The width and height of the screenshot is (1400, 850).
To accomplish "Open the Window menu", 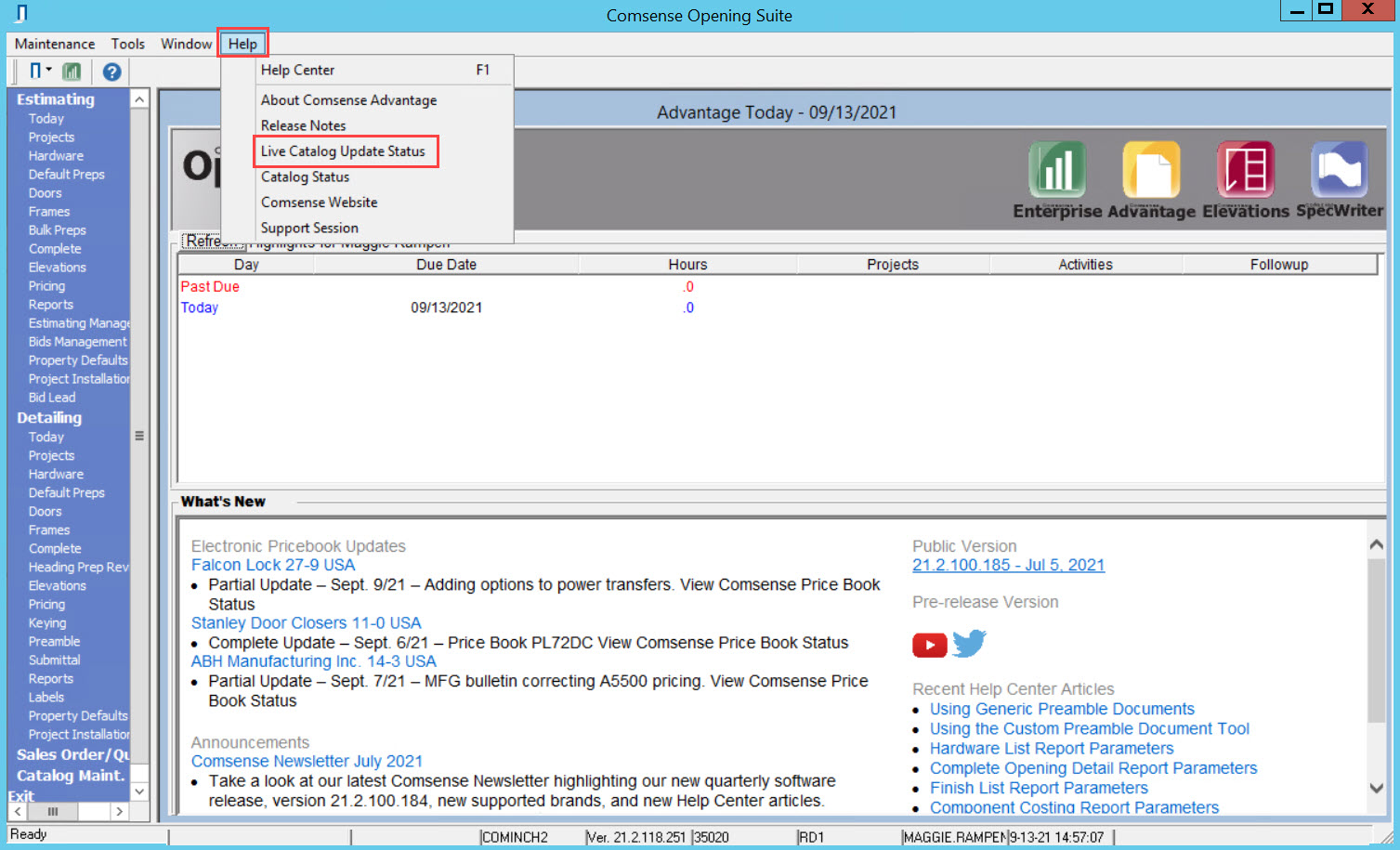I will pos(186,44).
